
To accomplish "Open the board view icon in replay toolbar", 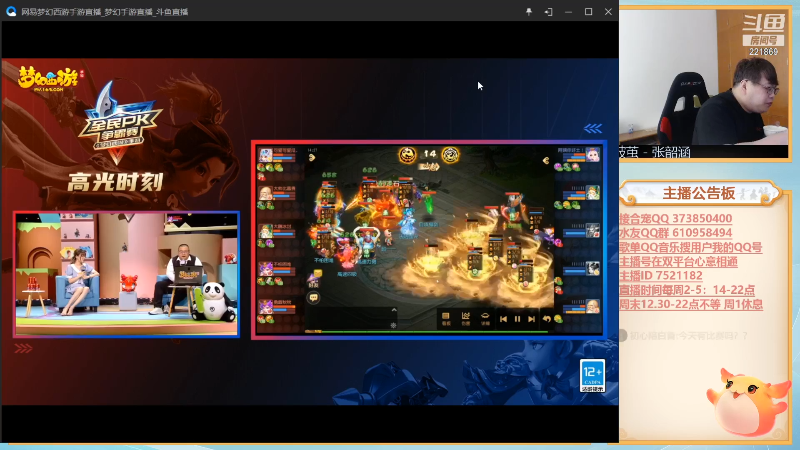I will click(x=445, y=318).
